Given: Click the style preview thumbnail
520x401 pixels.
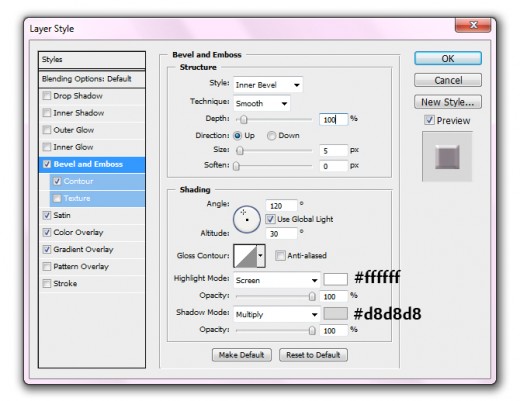Looking at the screenshot, I should coord(447,156).
